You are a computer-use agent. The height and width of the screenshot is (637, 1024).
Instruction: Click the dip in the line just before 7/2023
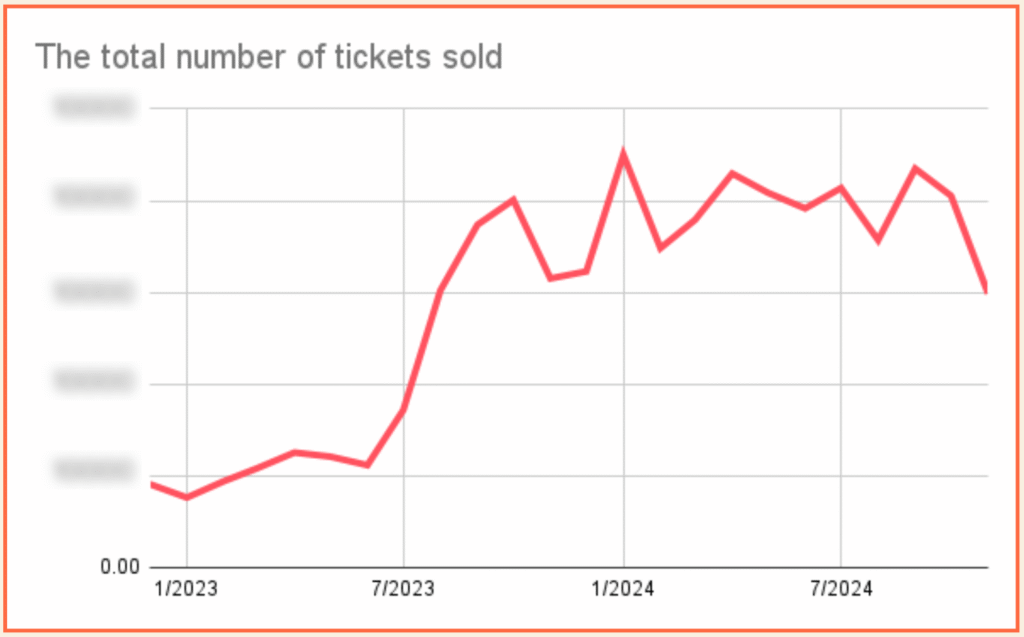368,465
